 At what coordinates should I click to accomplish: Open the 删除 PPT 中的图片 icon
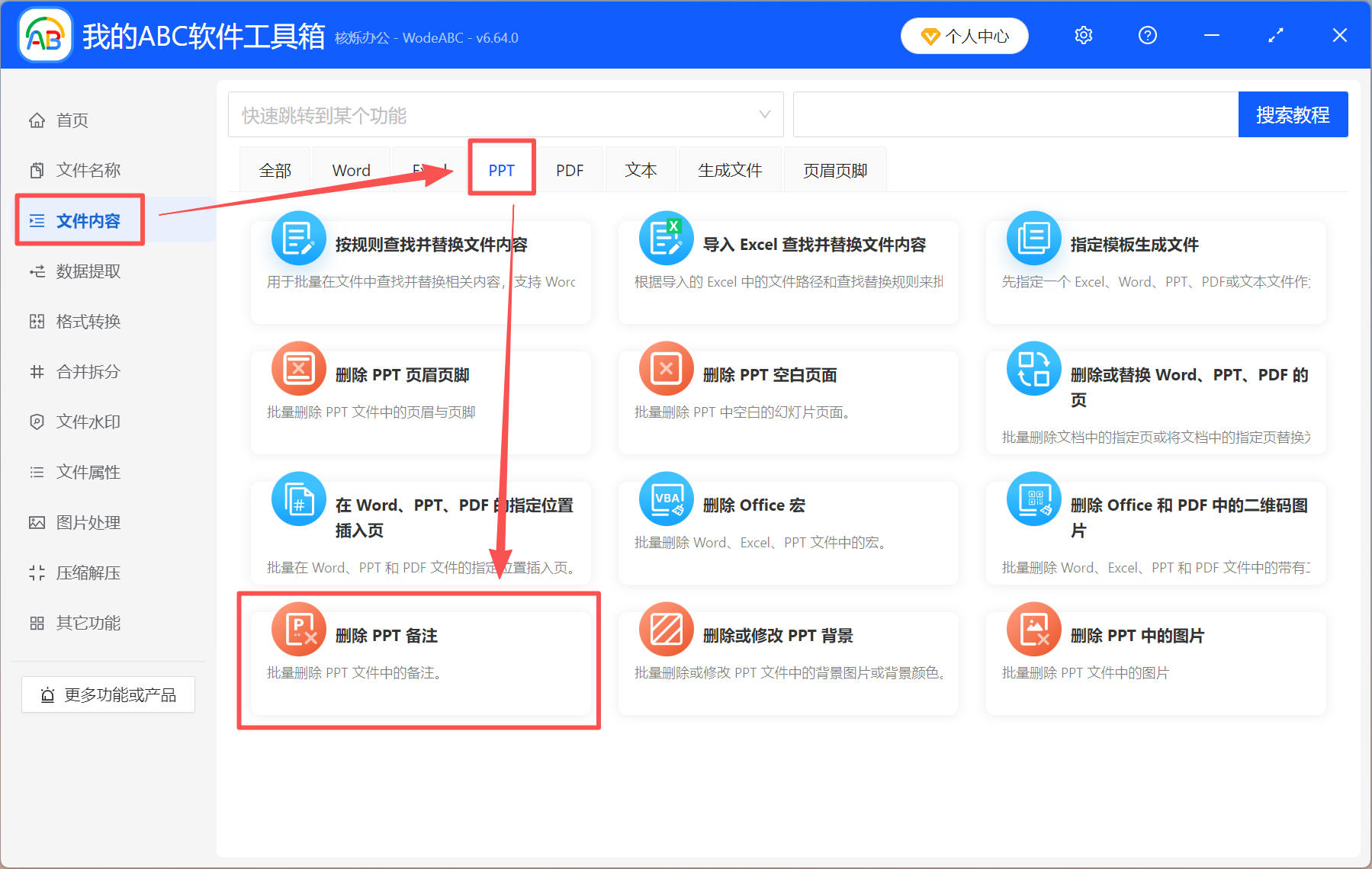point(1033,630)
